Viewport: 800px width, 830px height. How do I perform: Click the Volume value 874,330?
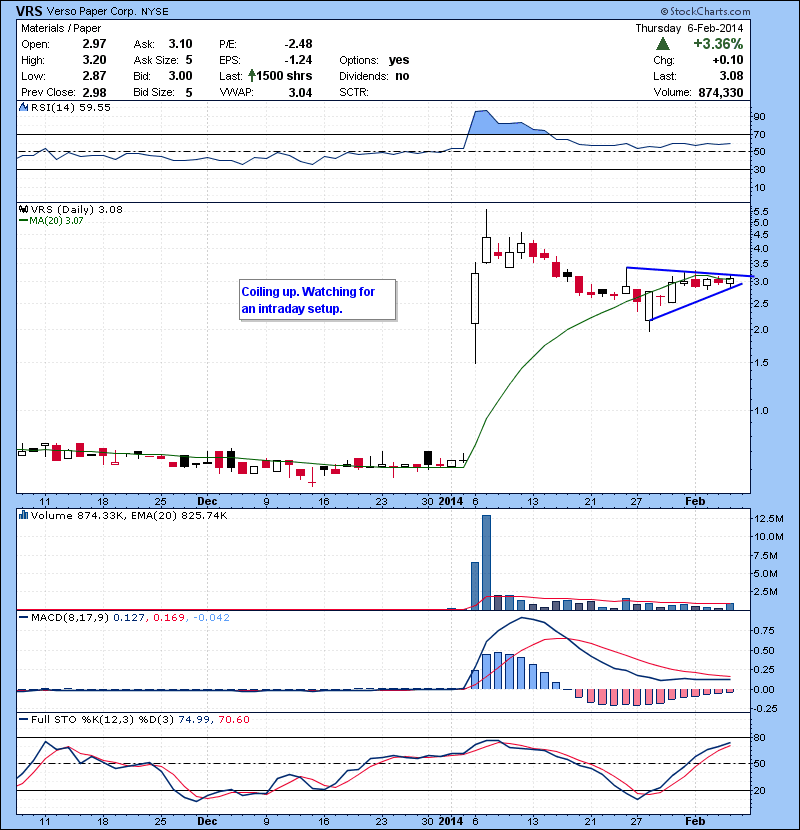click(x=721, y=93)
